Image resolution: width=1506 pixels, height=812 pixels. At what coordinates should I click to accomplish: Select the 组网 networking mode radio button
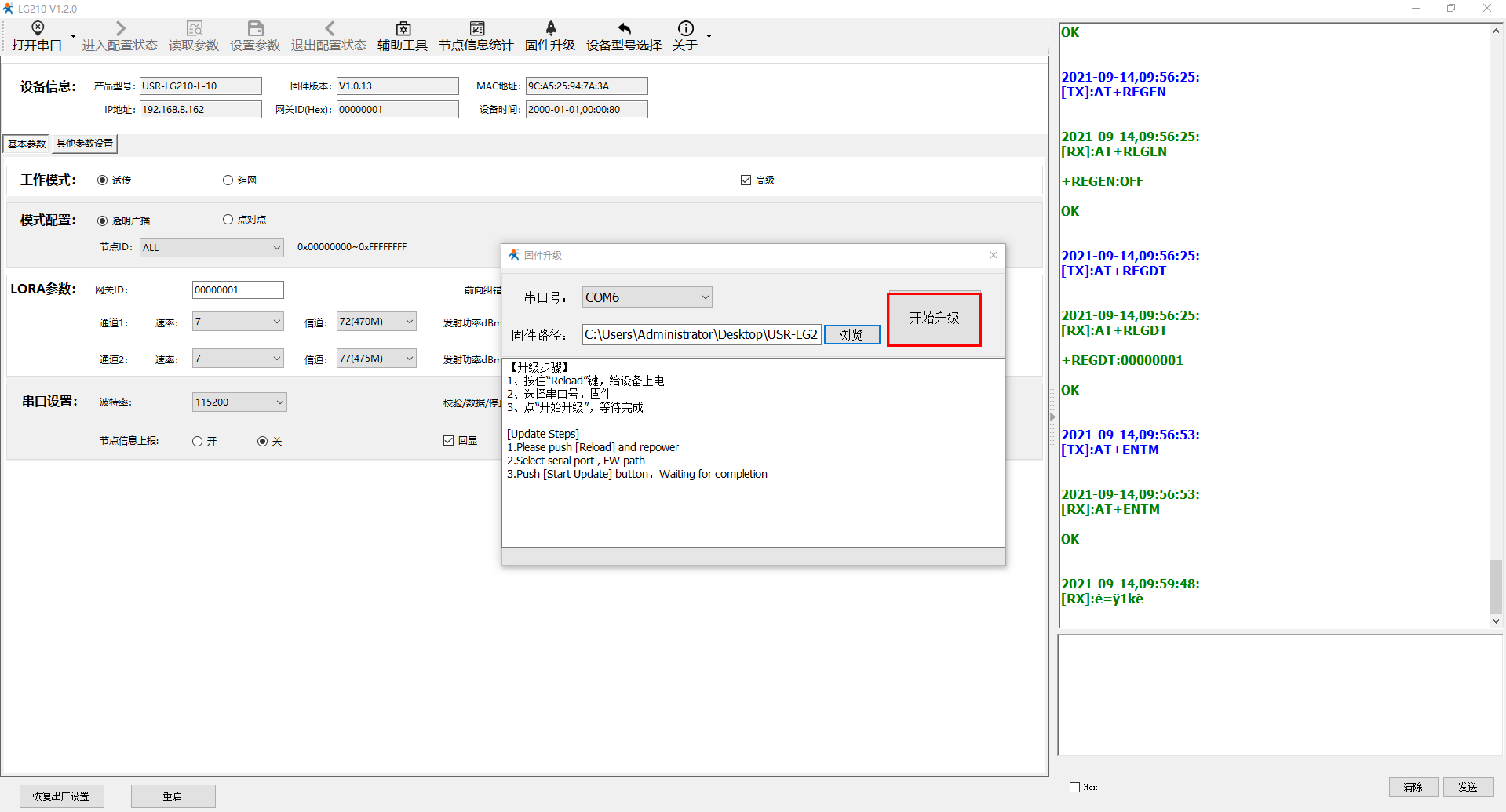(228, 180)
